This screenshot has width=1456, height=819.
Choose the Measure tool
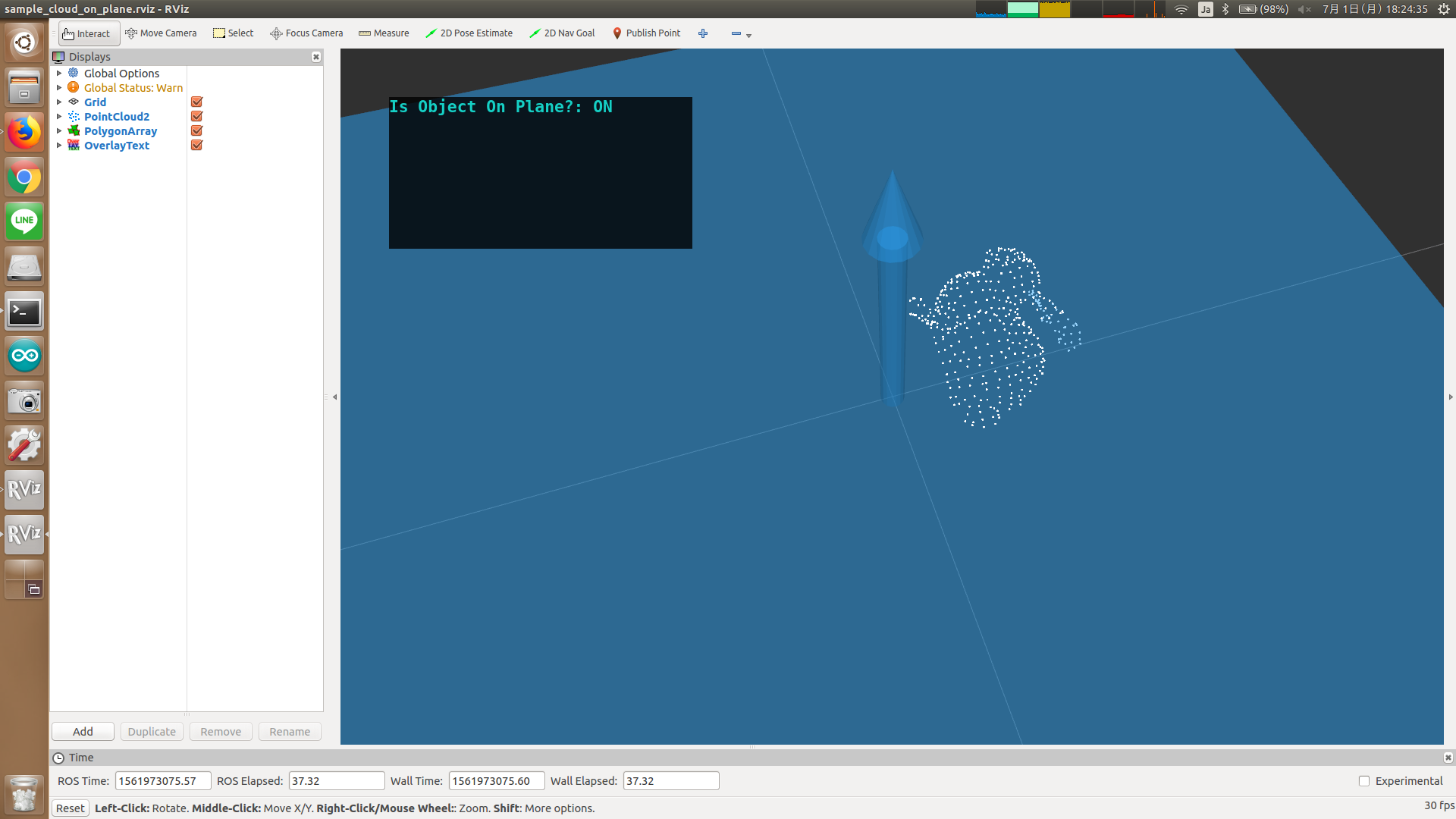coord(384,33)
